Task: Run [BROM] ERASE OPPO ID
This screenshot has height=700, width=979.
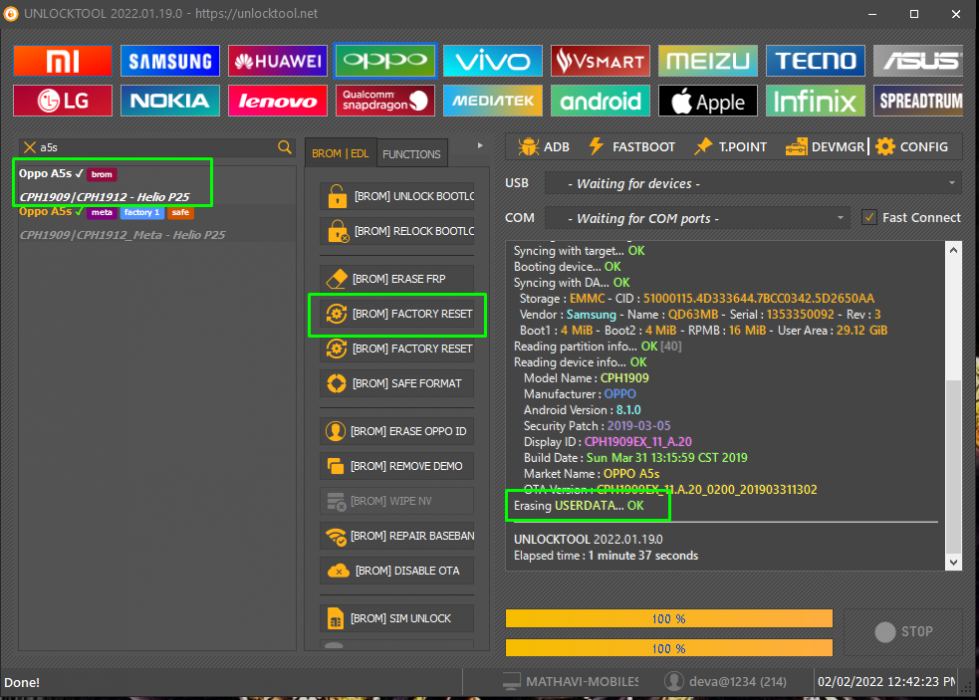Action: [x=397, y=431]
